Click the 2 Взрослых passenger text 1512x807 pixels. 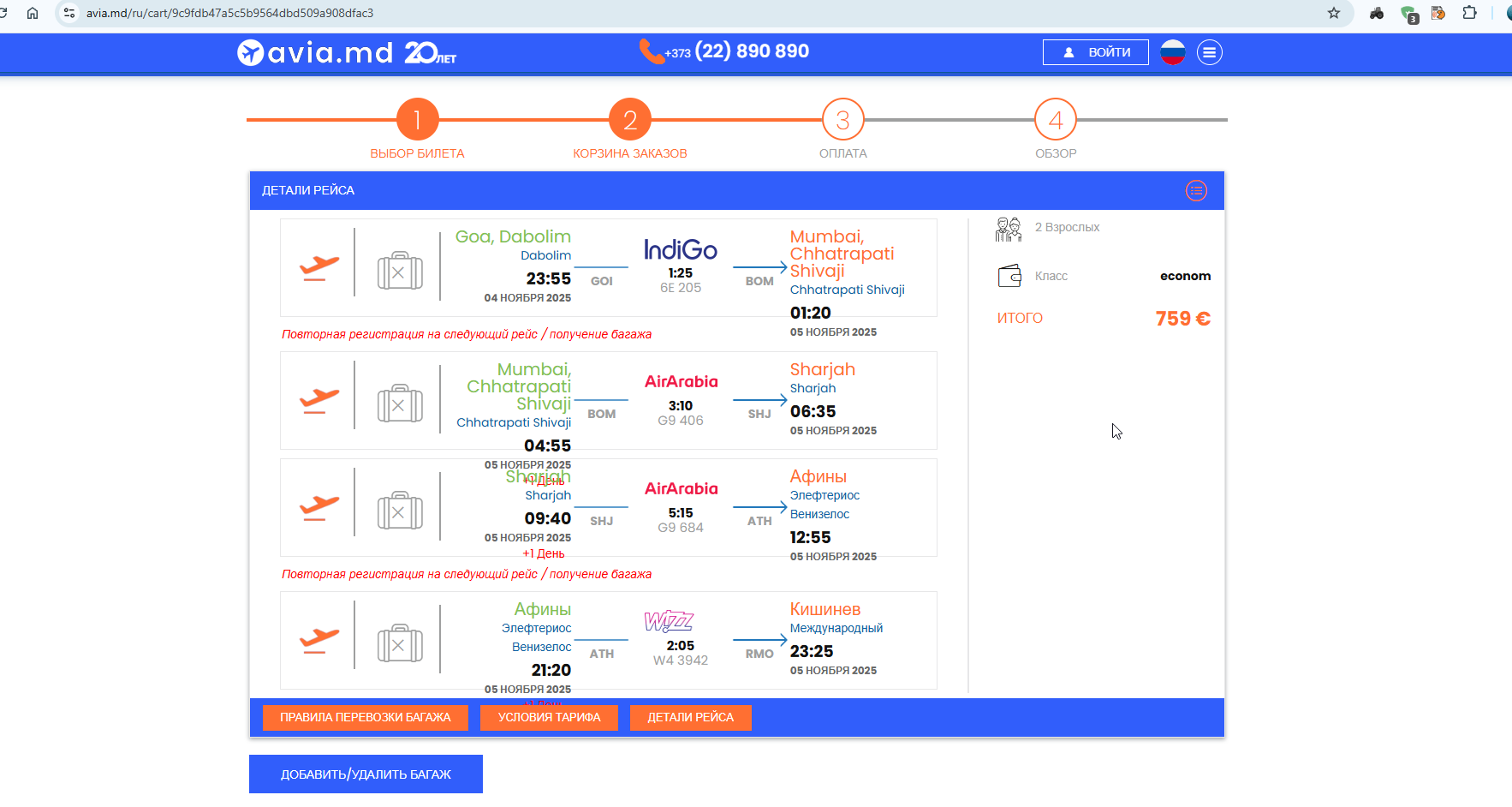tap(1067, 227)
